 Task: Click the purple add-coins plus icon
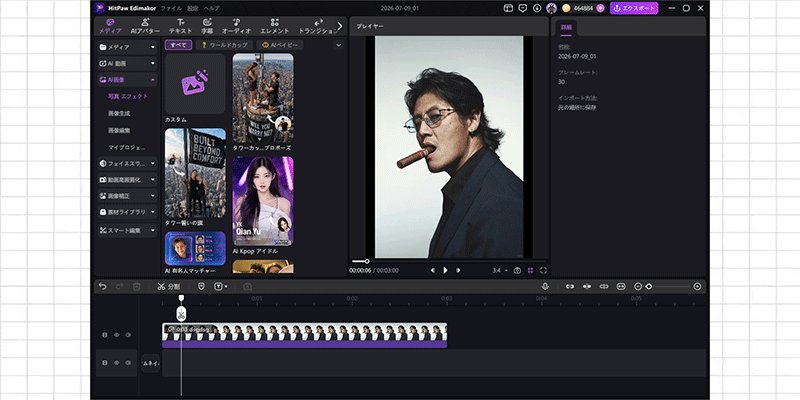click(x=600, y=8)
